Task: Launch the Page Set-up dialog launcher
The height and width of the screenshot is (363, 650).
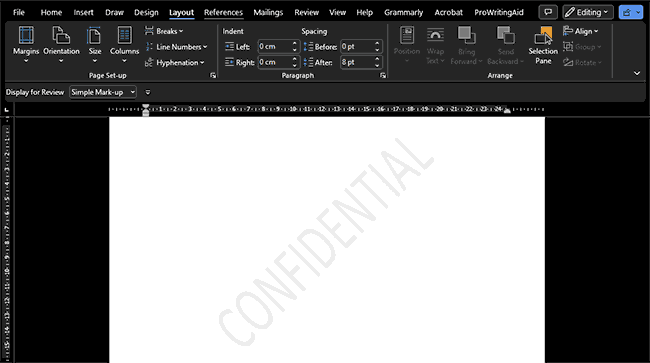Action: click(x=213, y=75)
